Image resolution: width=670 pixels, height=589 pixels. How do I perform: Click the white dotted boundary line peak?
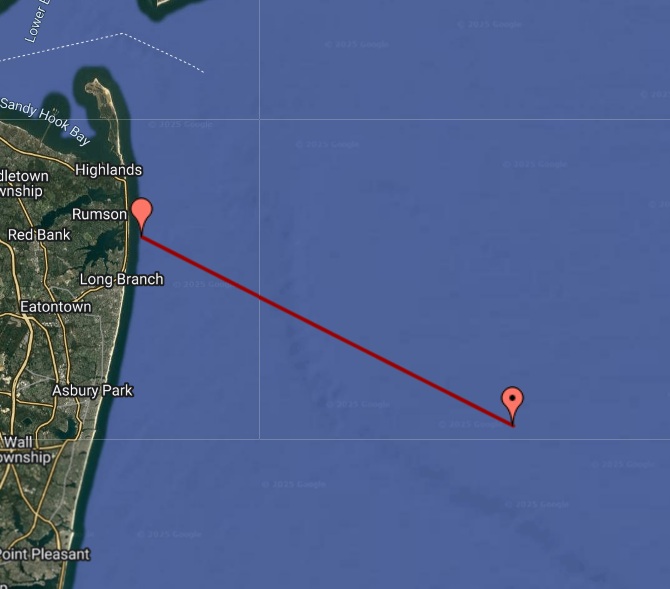pyautogui.click(x=121, y=33)
